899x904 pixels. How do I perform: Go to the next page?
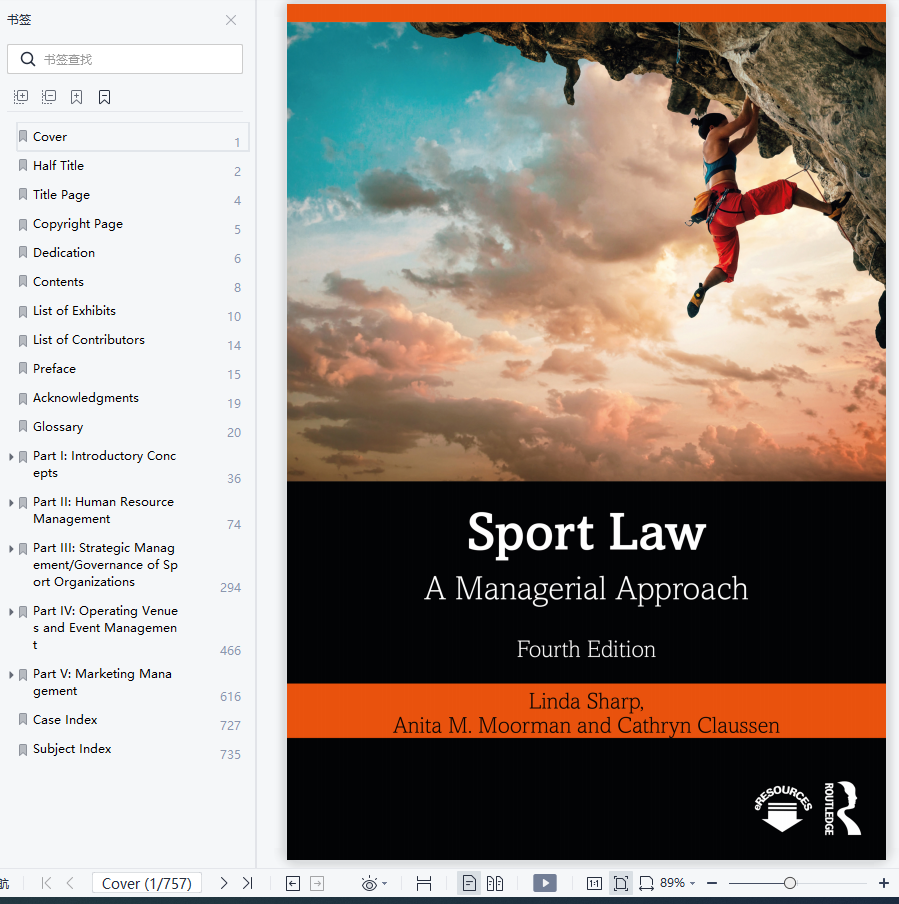[x=224, y=883]
